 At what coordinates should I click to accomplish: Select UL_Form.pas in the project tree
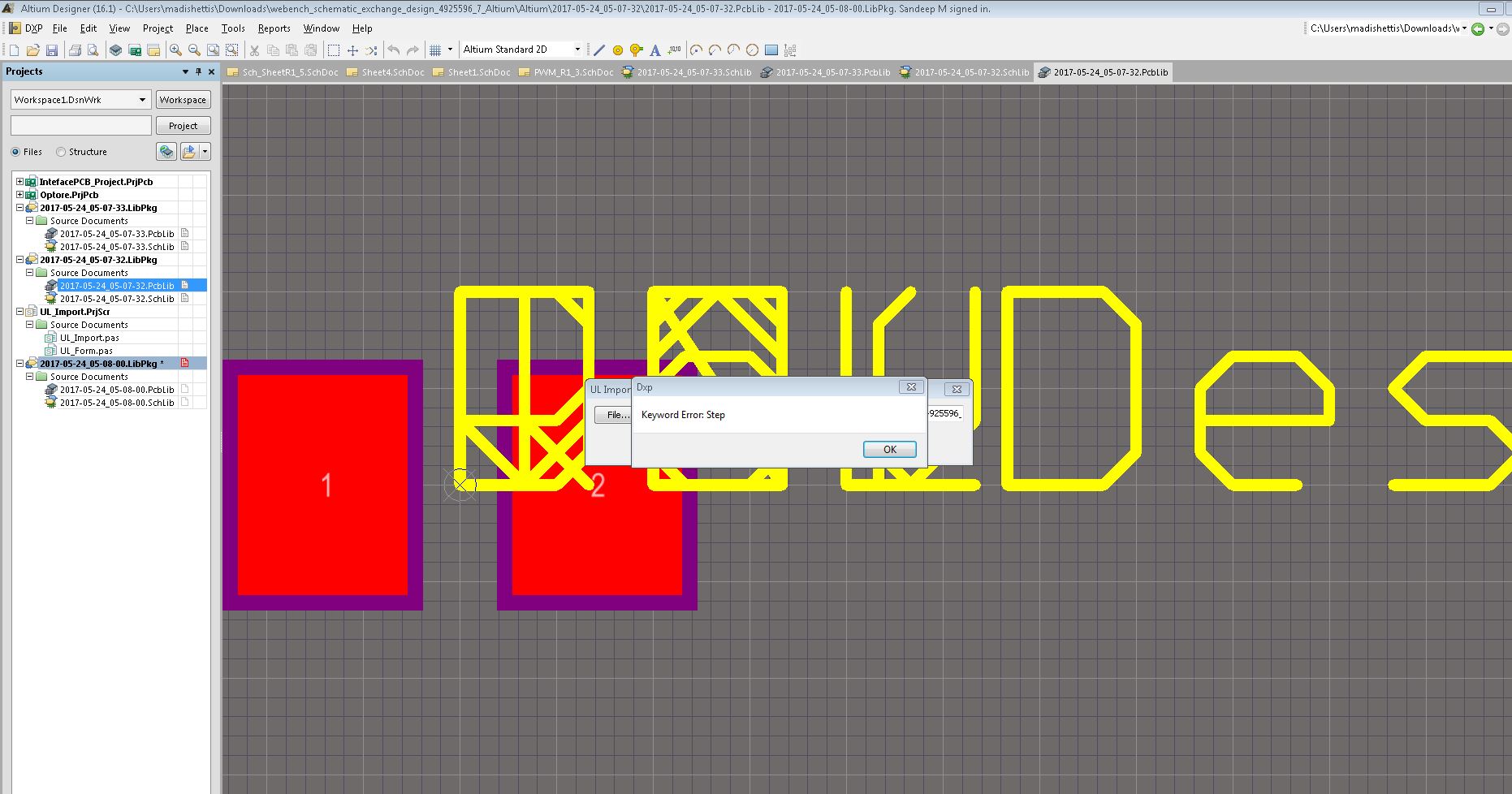[86, 351]
